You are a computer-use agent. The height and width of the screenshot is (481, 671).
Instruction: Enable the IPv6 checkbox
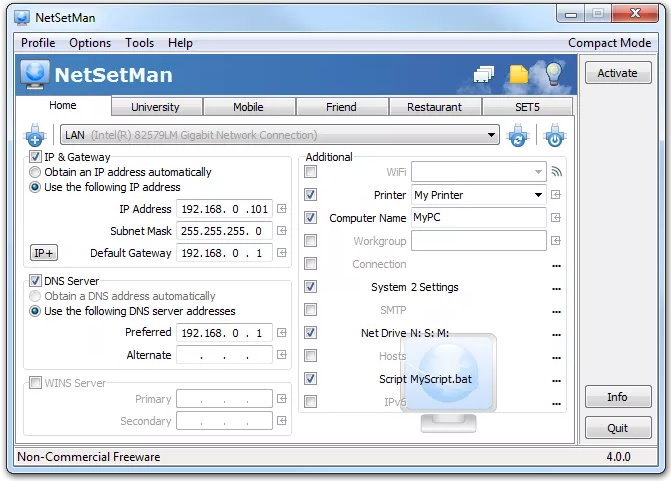(311, 401)
